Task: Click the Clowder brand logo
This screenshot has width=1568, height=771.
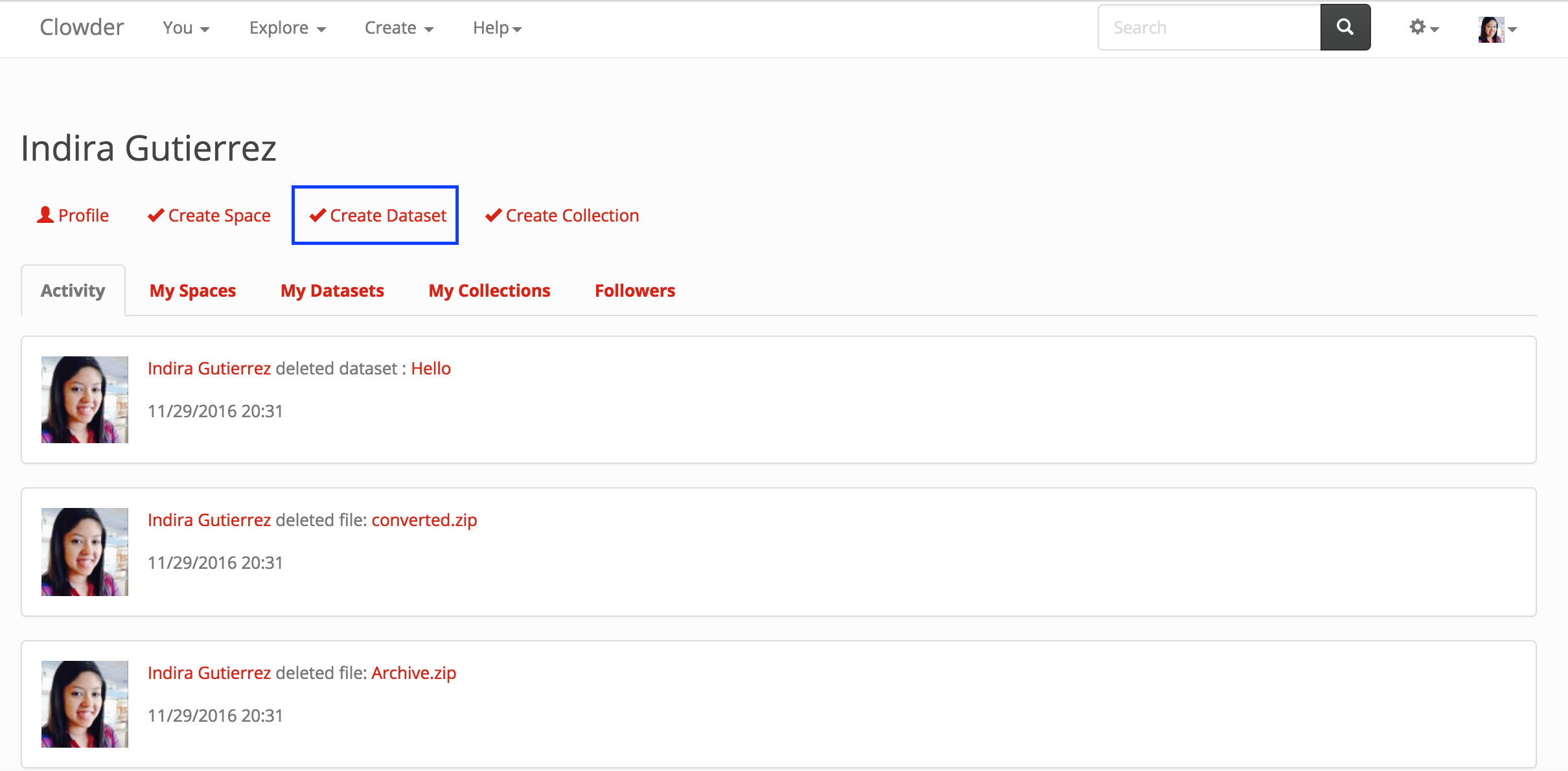Action: point(82,28)
